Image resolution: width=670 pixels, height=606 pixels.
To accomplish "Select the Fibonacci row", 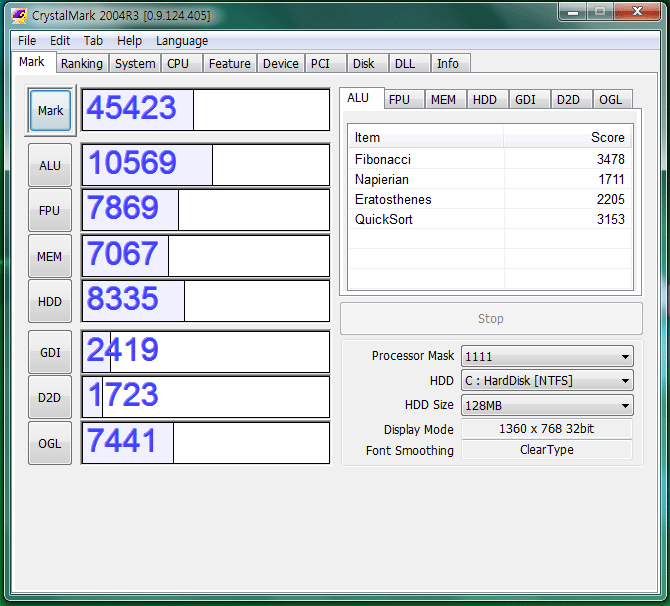I will [490, 159].
